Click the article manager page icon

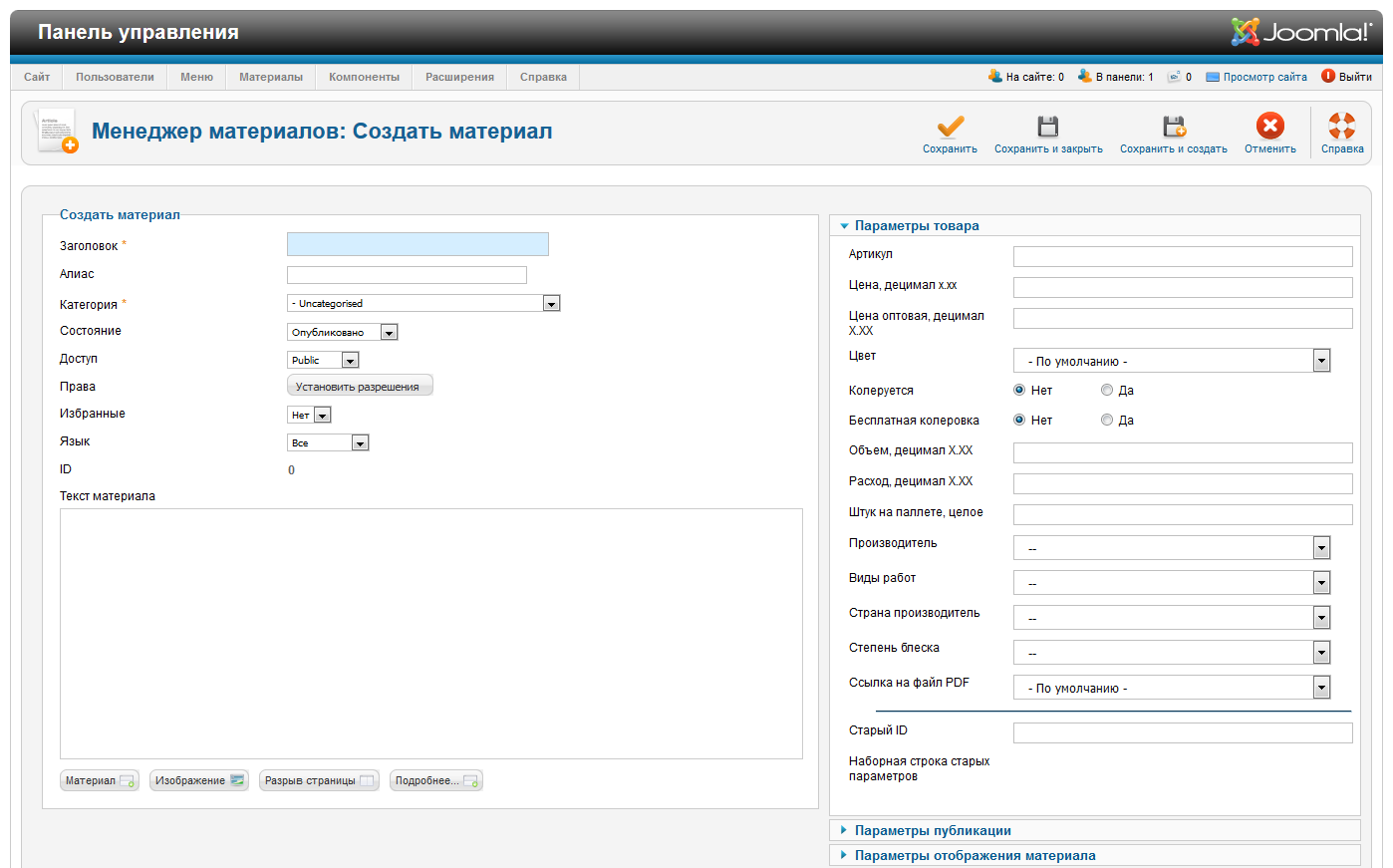point(57,131)
